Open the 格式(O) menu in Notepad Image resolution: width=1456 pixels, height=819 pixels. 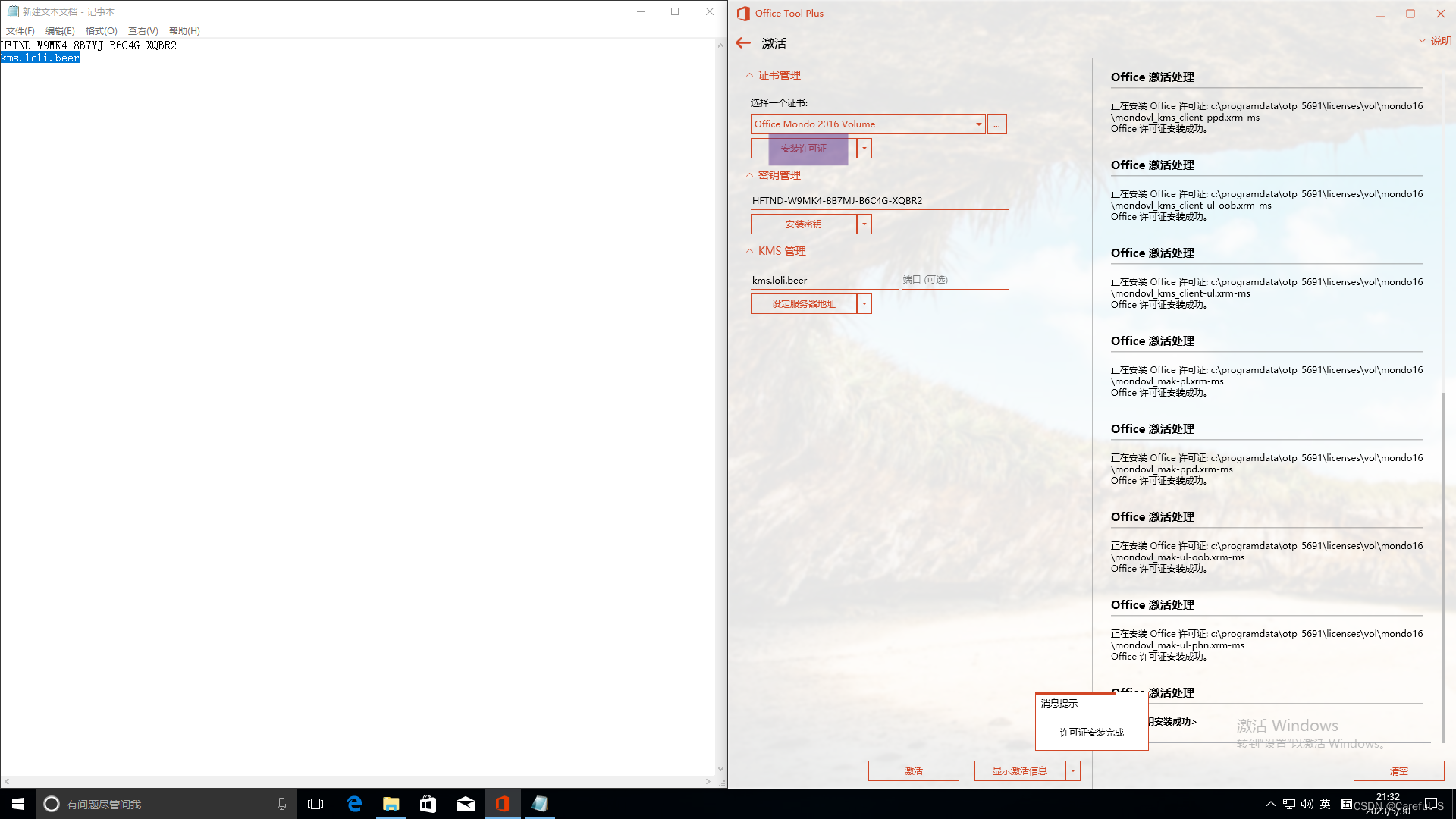click(x=101, y=31)
